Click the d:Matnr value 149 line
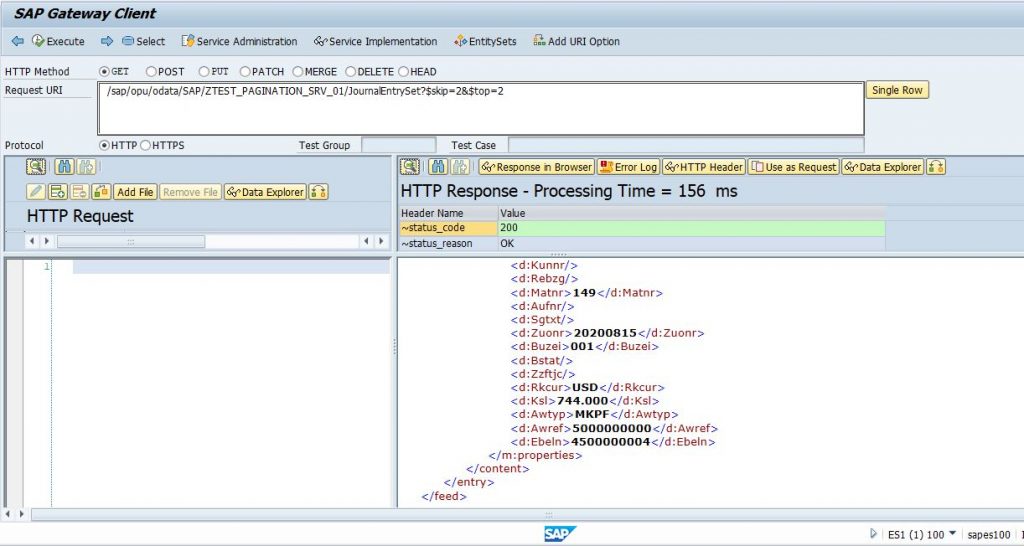Image resolution: width=1024 pixels, height=546 pixels. (x=586, y=293)
